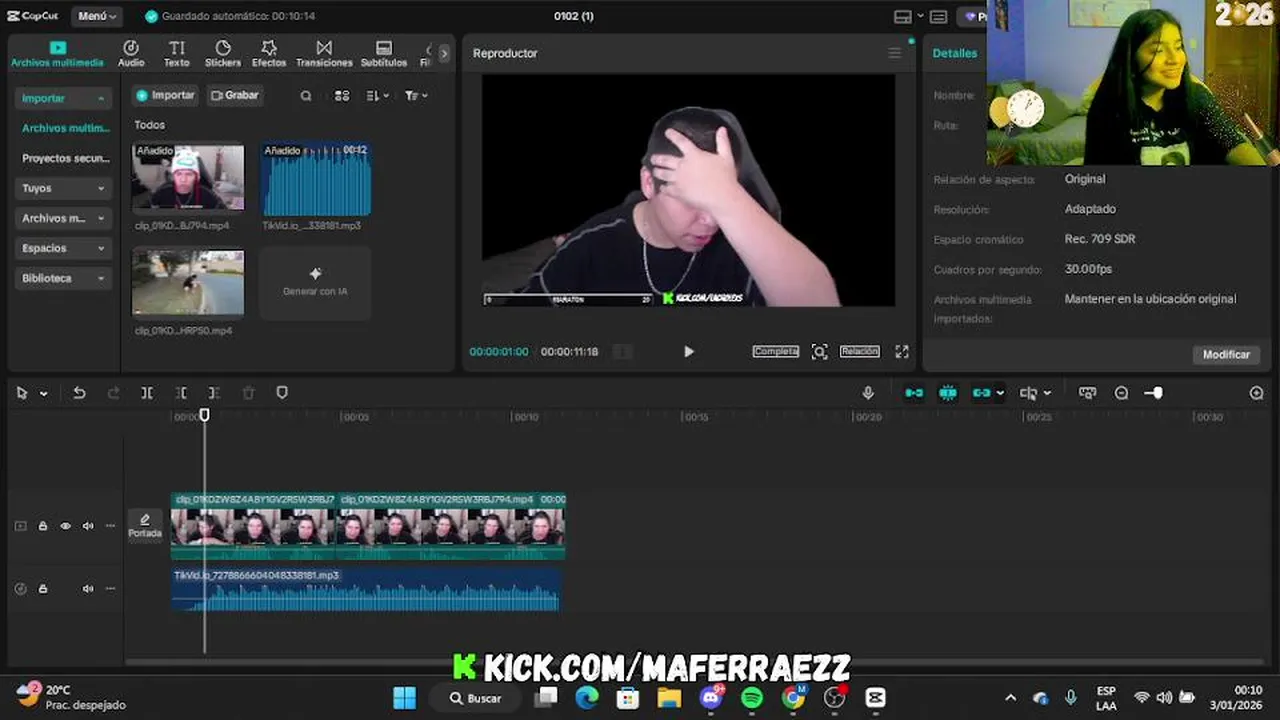Viewport: 1280px width, 720px height.
Task: Select Proyectos secun... in sidebar
Action: [x=66, y=158]
